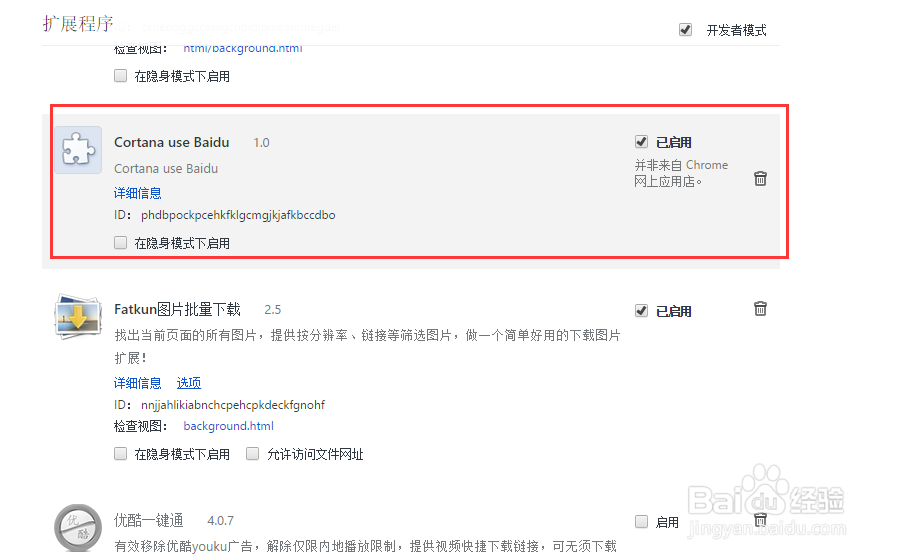Image resolution: width=897 pixels, height=560 pixels.
Task: Click the version number 1.0
Action: [x=261, y=143]
